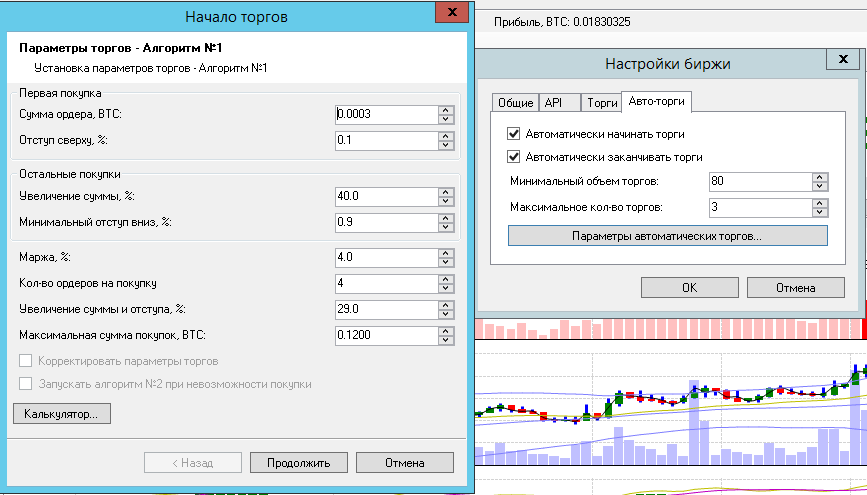This screenshot has width=867, height=495.
Task: Decrease the Отступ сверху value
Action: click(445, 145)
